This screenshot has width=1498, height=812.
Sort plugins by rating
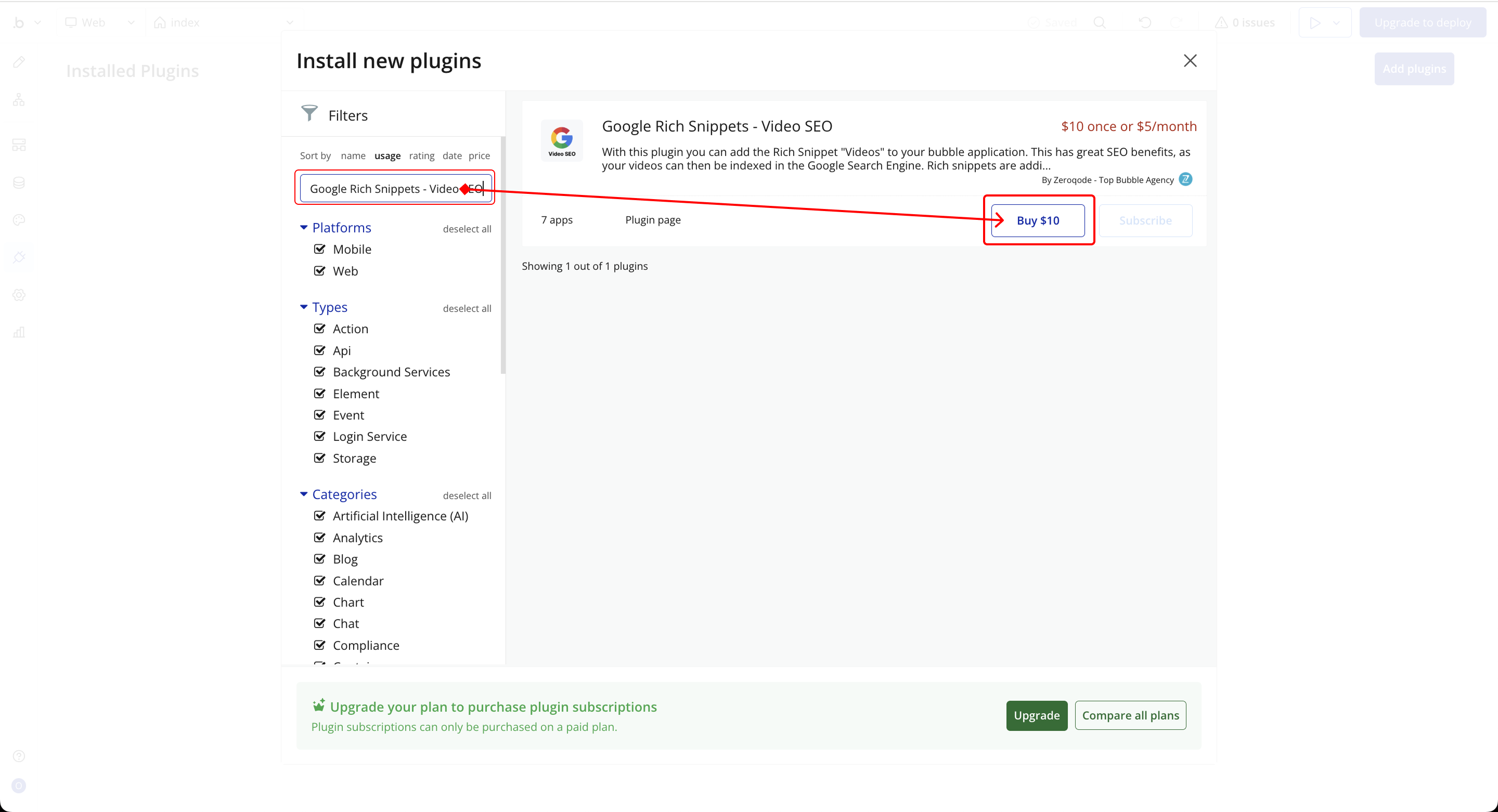[422, 156]
